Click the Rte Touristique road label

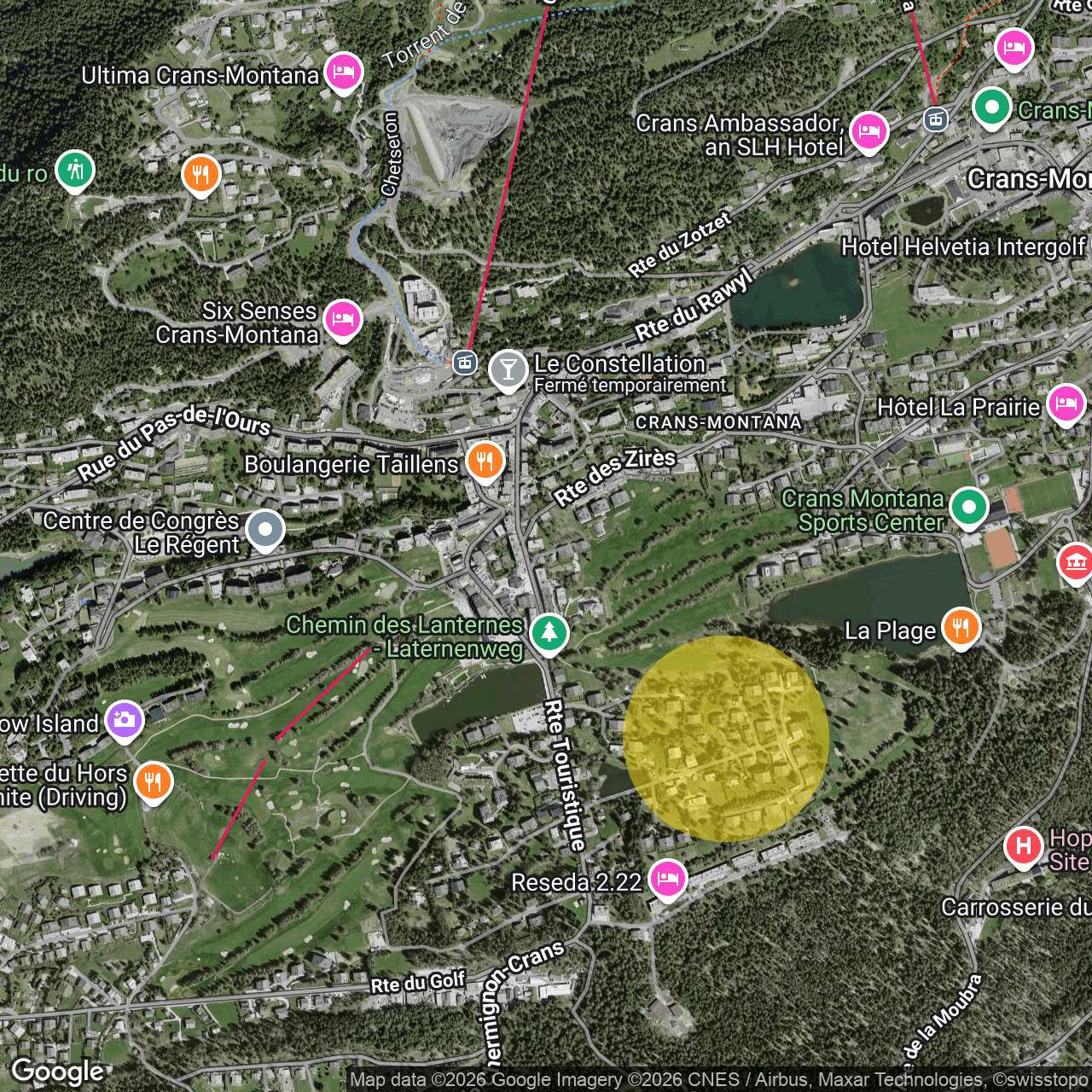pyautogui.click(x=565, y=775)
